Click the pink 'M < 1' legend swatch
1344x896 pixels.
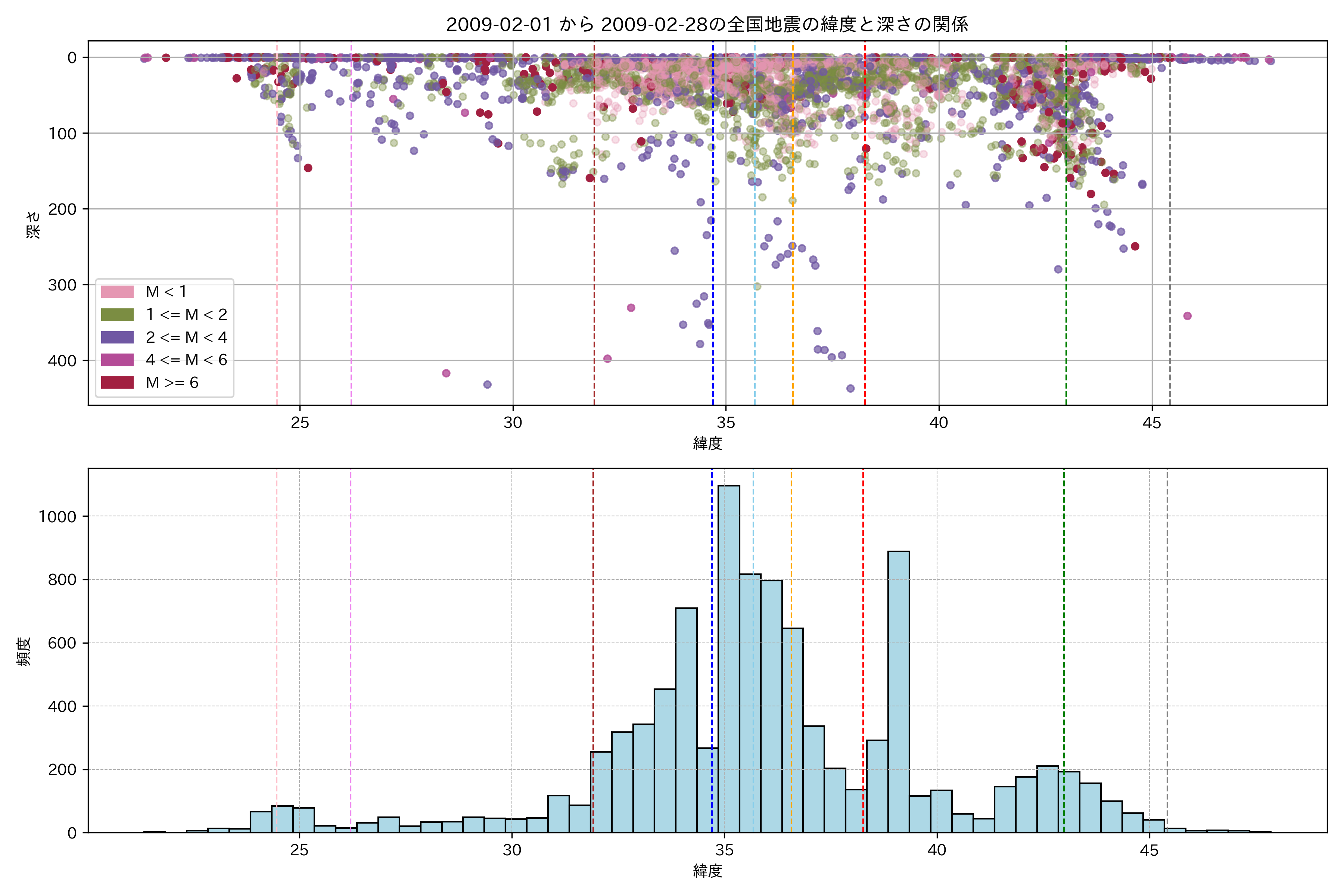coord(117,292)
